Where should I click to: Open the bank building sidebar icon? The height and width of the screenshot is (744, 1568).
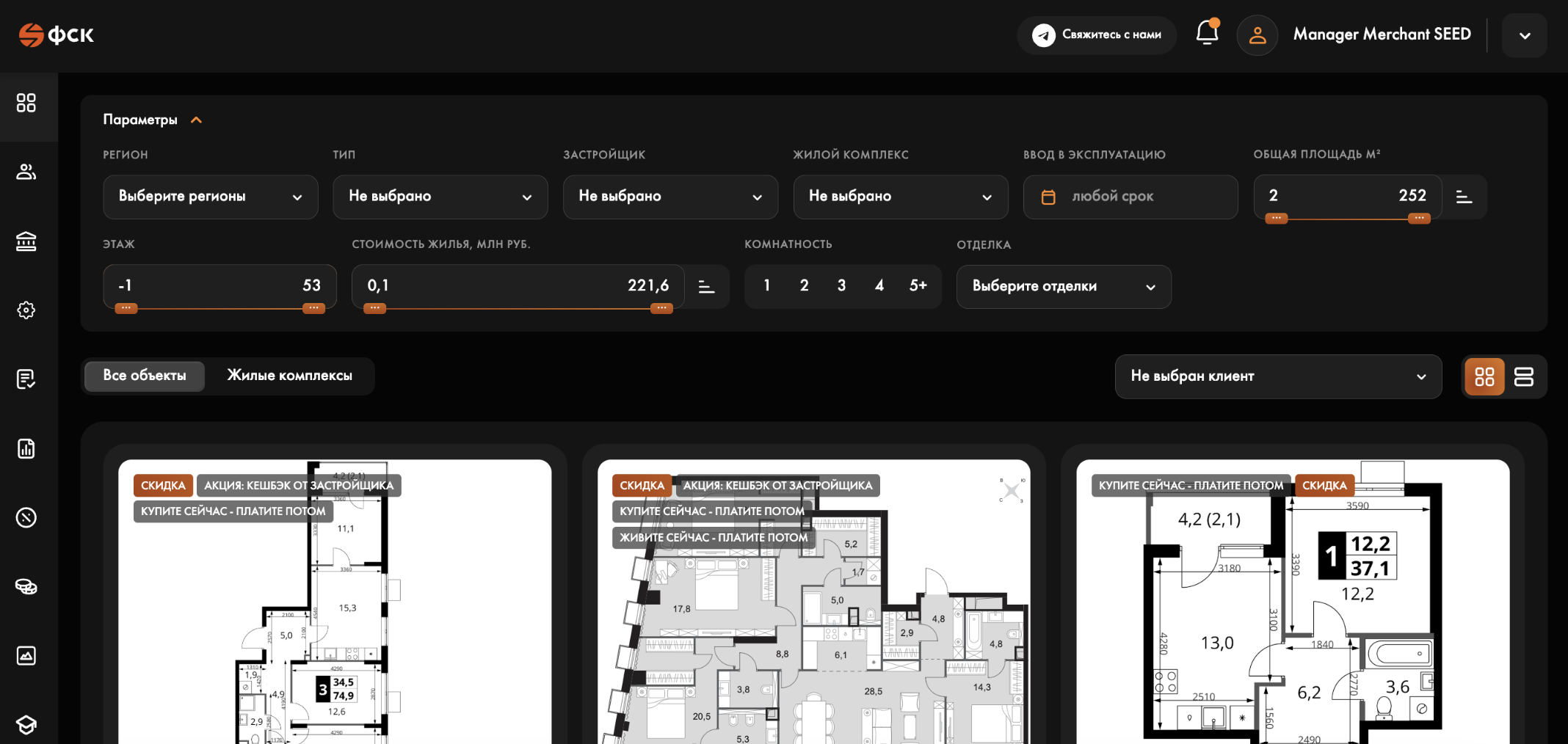click(x=26, y=241)
